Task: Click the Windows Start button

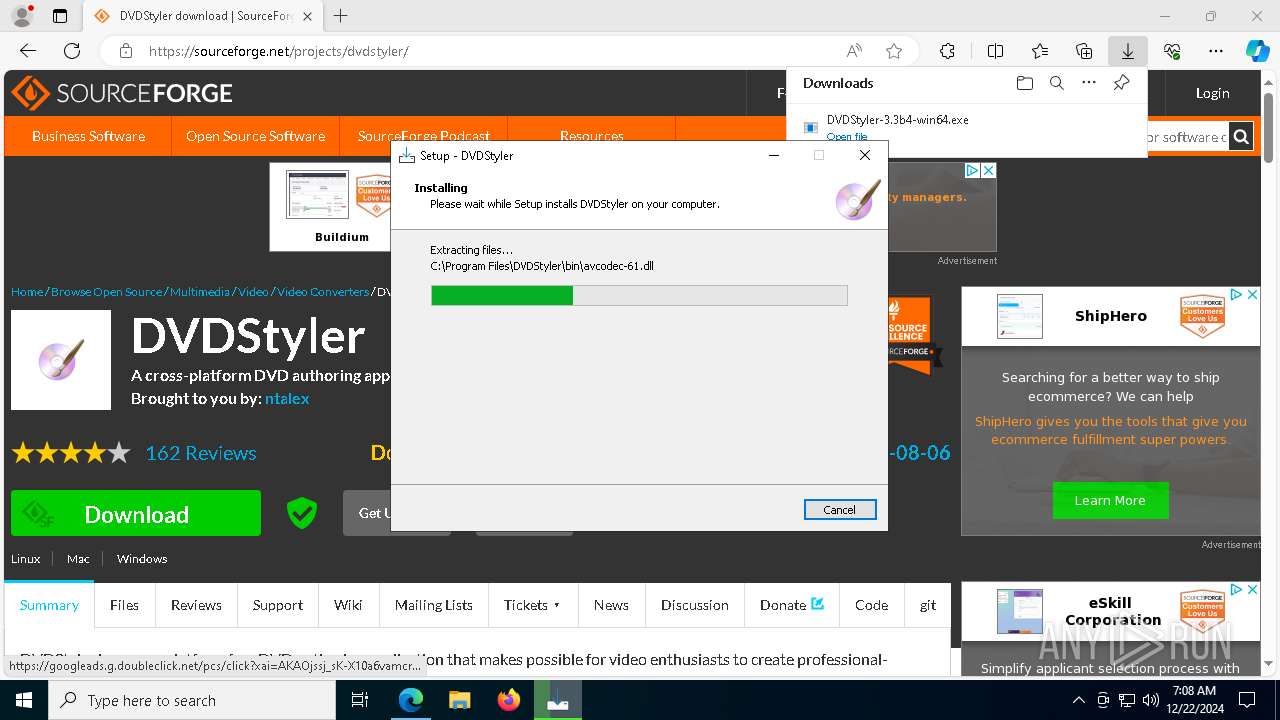Action: 23,700
